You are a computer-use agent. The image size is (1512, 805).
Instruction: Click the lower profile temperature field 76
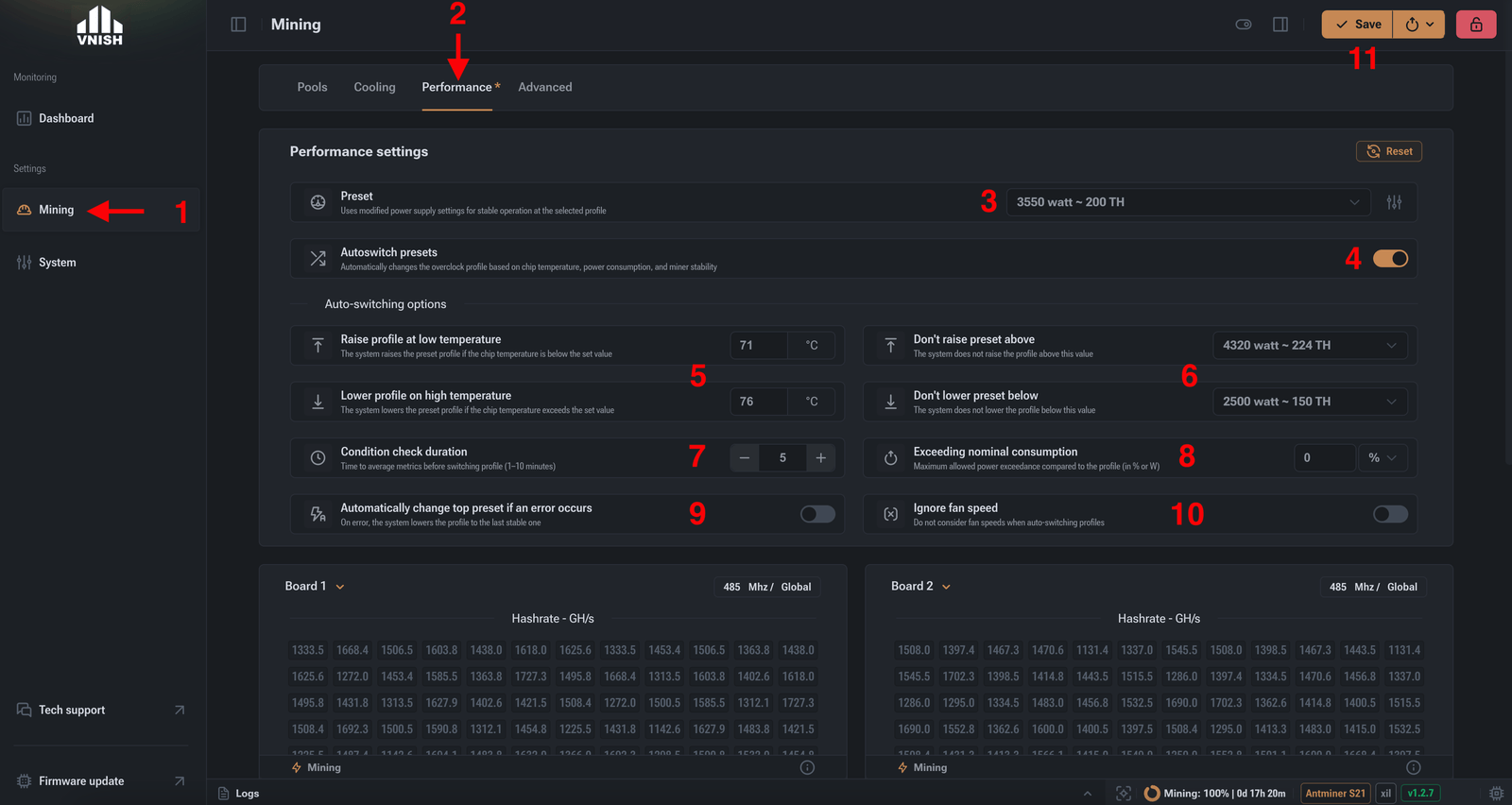pyautogui.click(x=759, y=402)
